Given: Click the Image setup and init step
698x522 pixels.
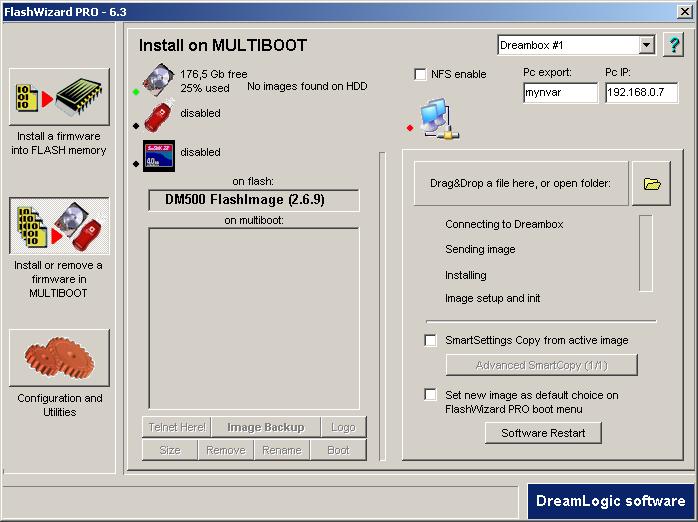Looking at the screenshot, I should pyautogui.click(x=492, y=298).
